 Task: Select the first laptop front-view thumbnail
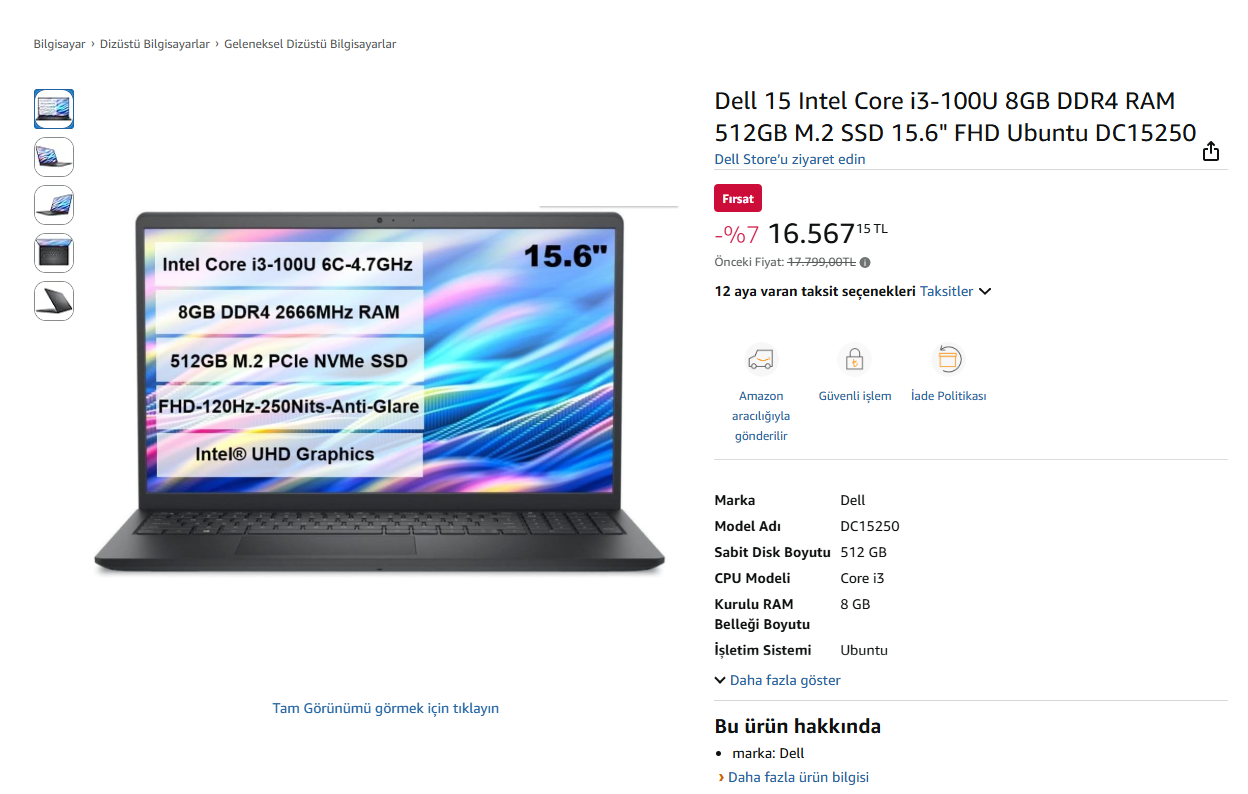[x=54, y=109]
